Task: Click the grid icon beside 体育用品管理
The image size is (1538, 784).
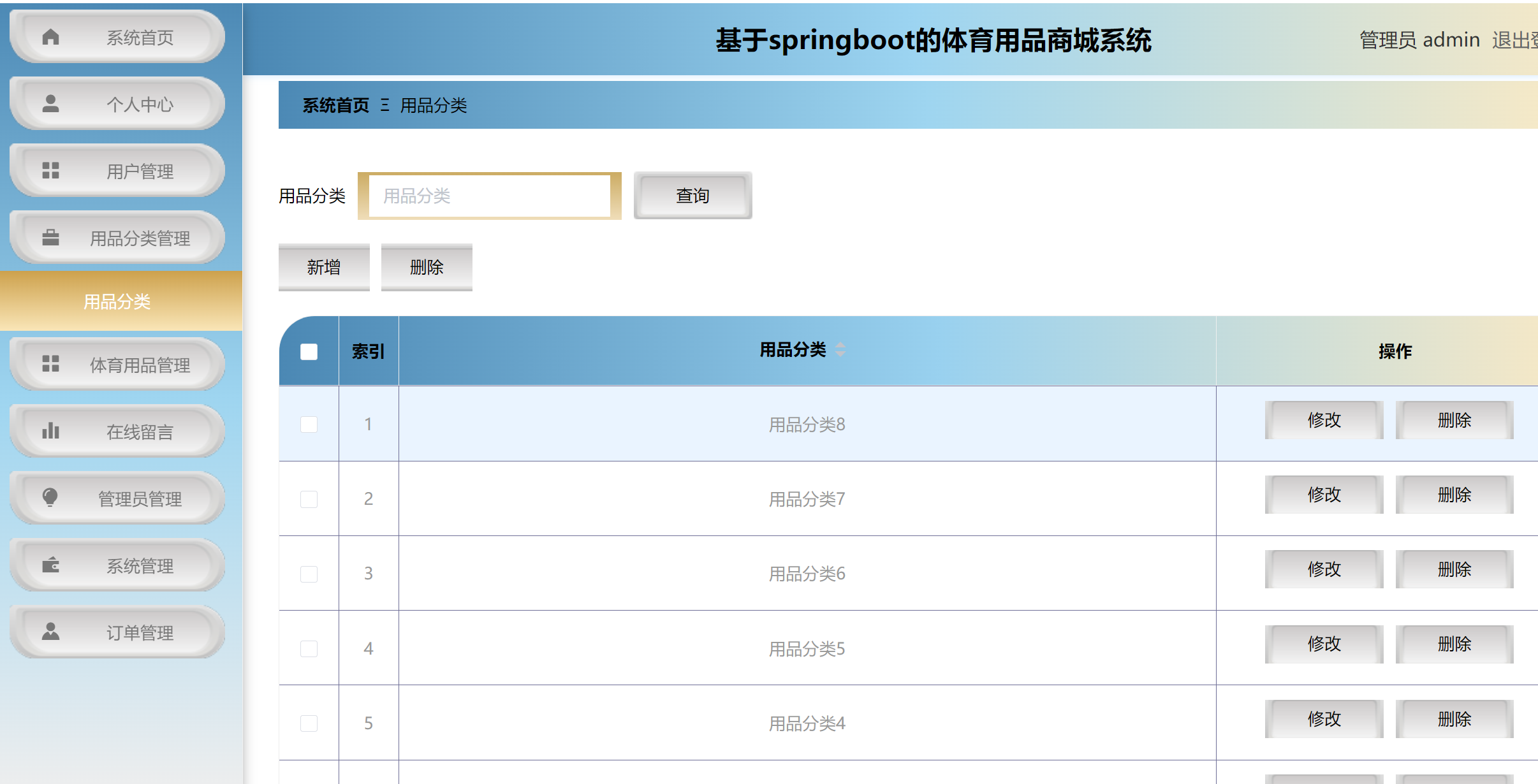Action: (x=50, y=364)
